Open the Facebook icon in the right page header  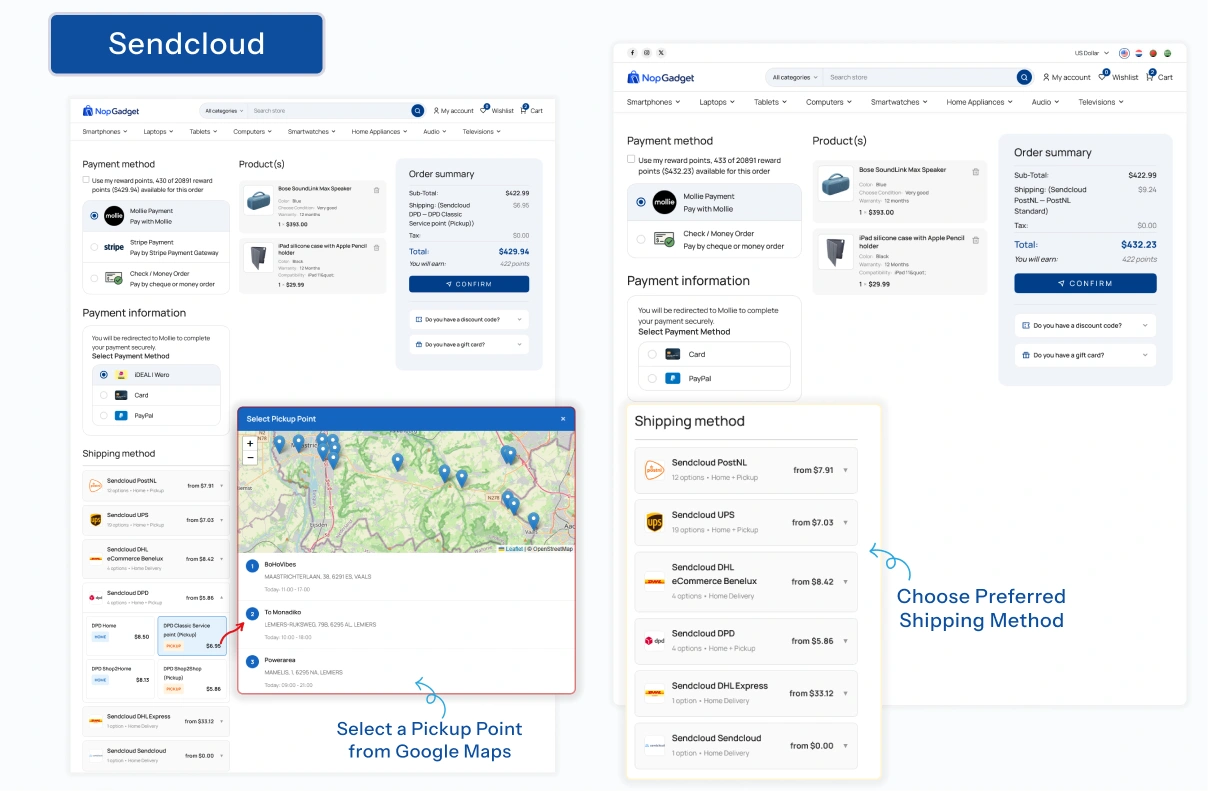pyautogui.click(x=632, y=52)
